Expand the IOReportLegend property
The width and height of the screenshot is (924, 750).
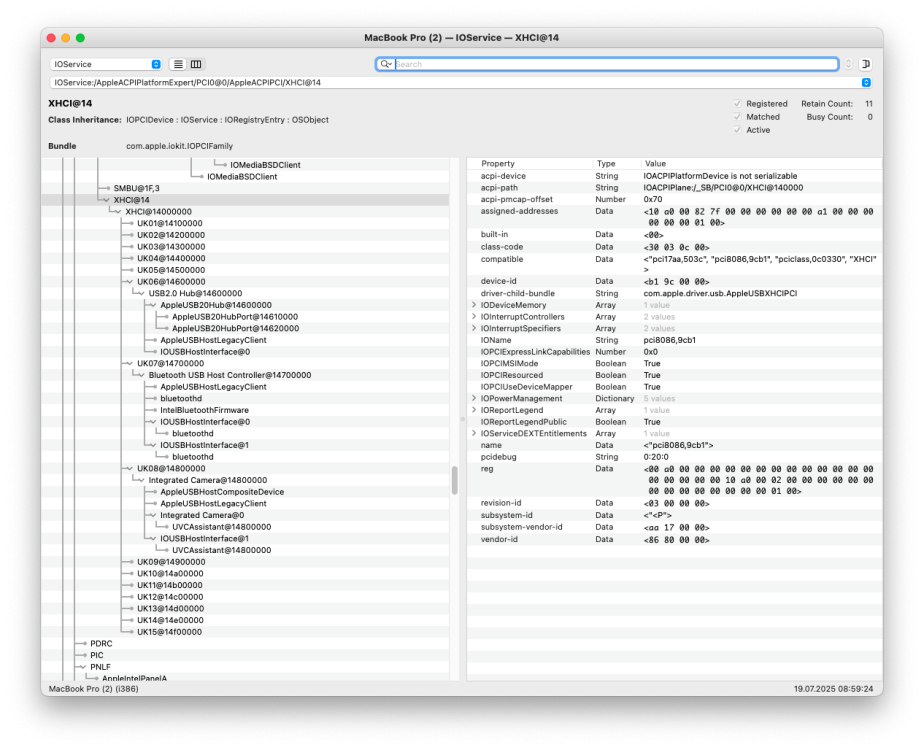[x=474, y=410]
